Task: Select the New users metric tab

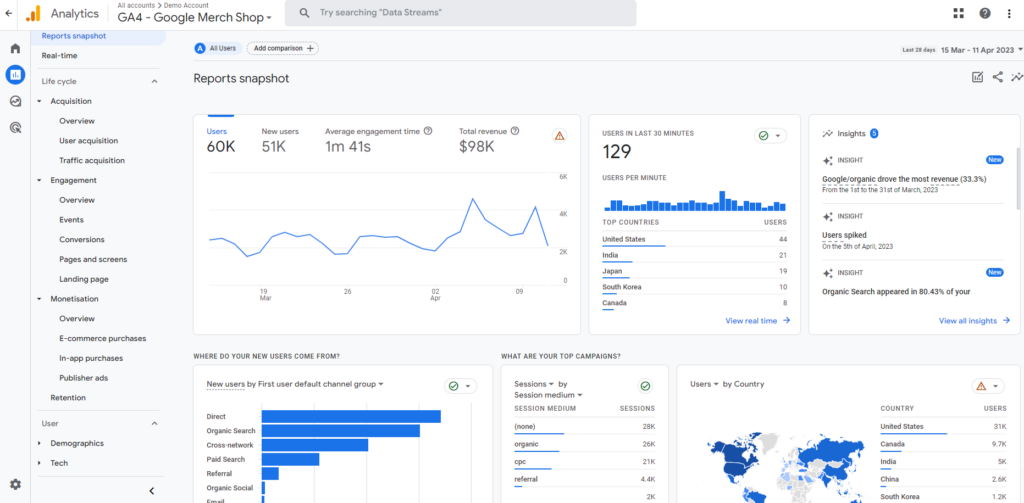Action: (280, 140)
